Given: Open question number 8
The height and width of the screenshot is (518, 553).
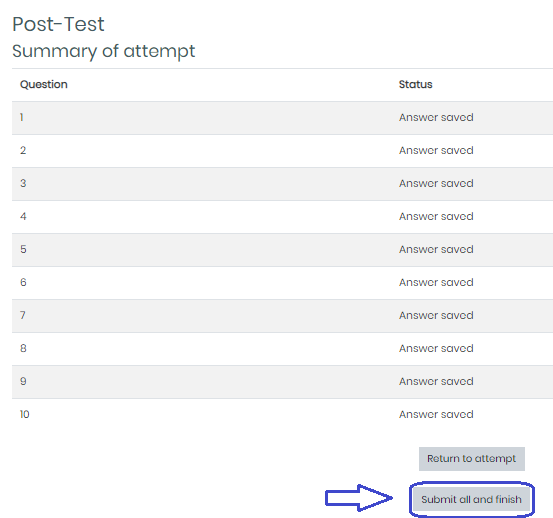Looking at the screenshot, I should click(23, 348).
